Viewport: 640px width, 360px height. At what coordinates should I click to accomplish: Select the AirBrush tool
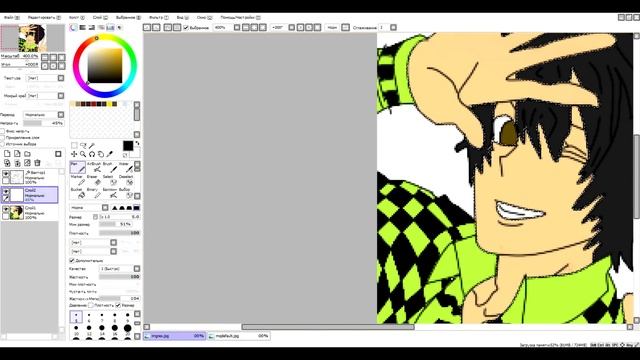(x=94, y=167)
